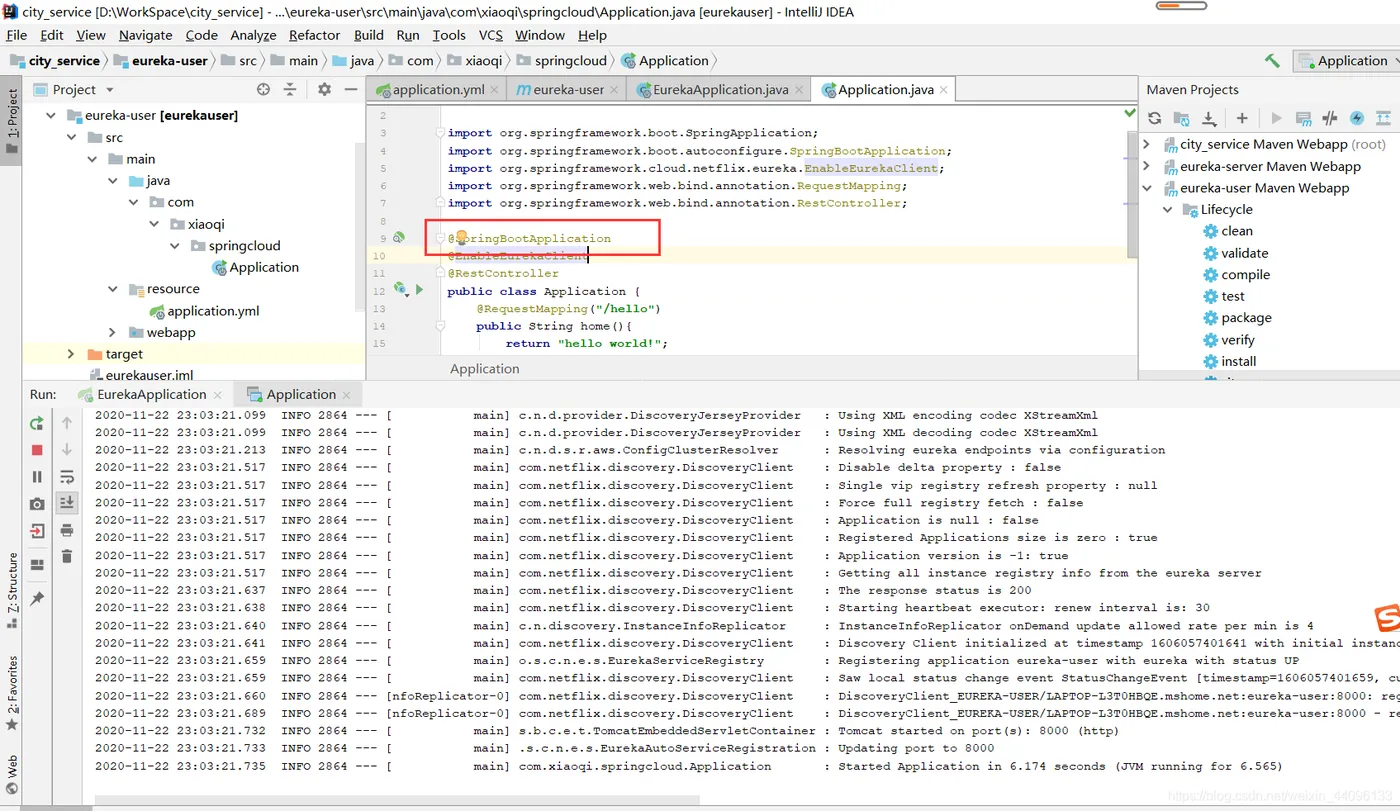Click the Sogou input method icon
Viewport: 1400px width, 811px height.
coord(1386,617)
